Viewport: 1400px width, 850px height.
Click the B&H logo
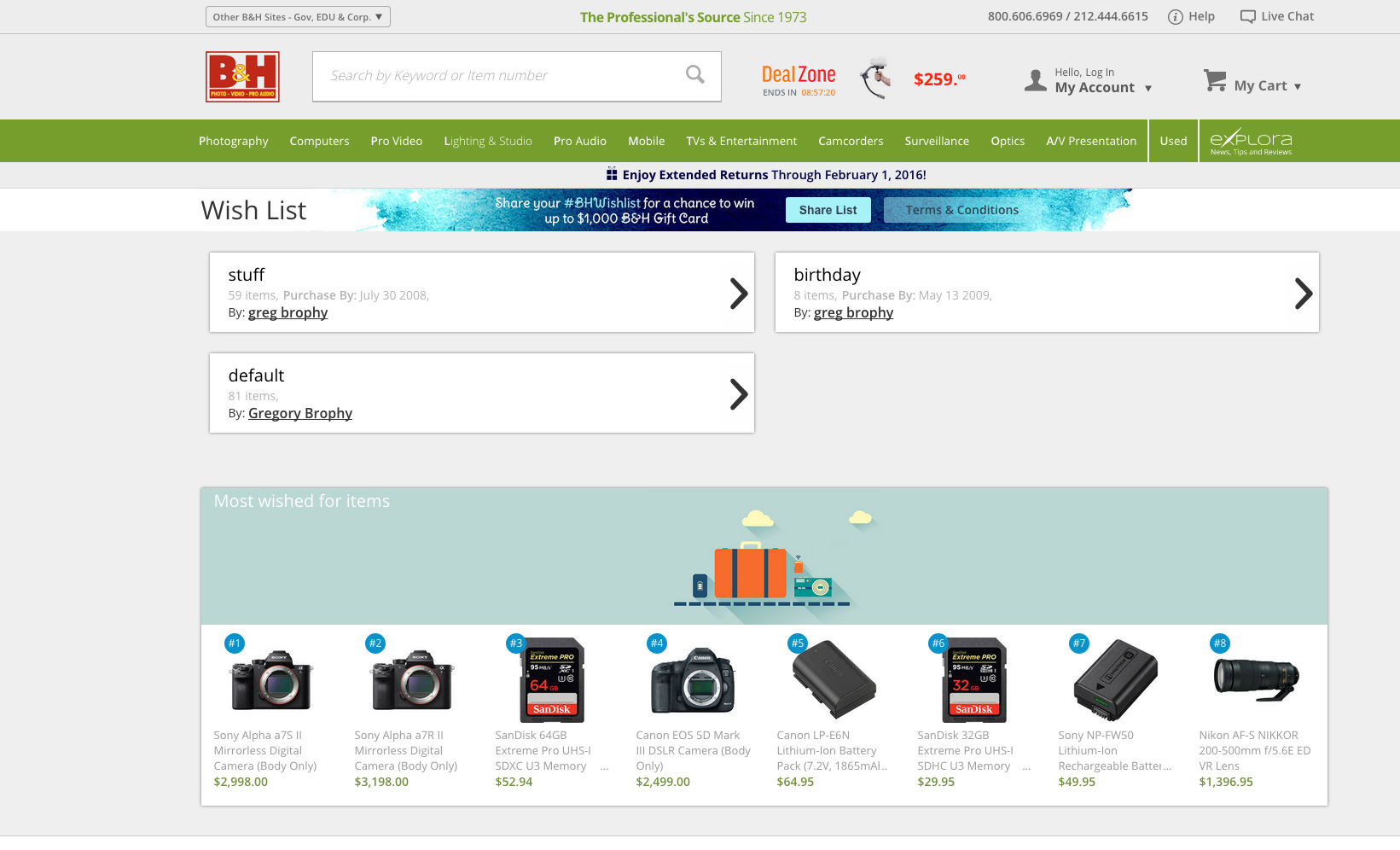tap(242, 77)
